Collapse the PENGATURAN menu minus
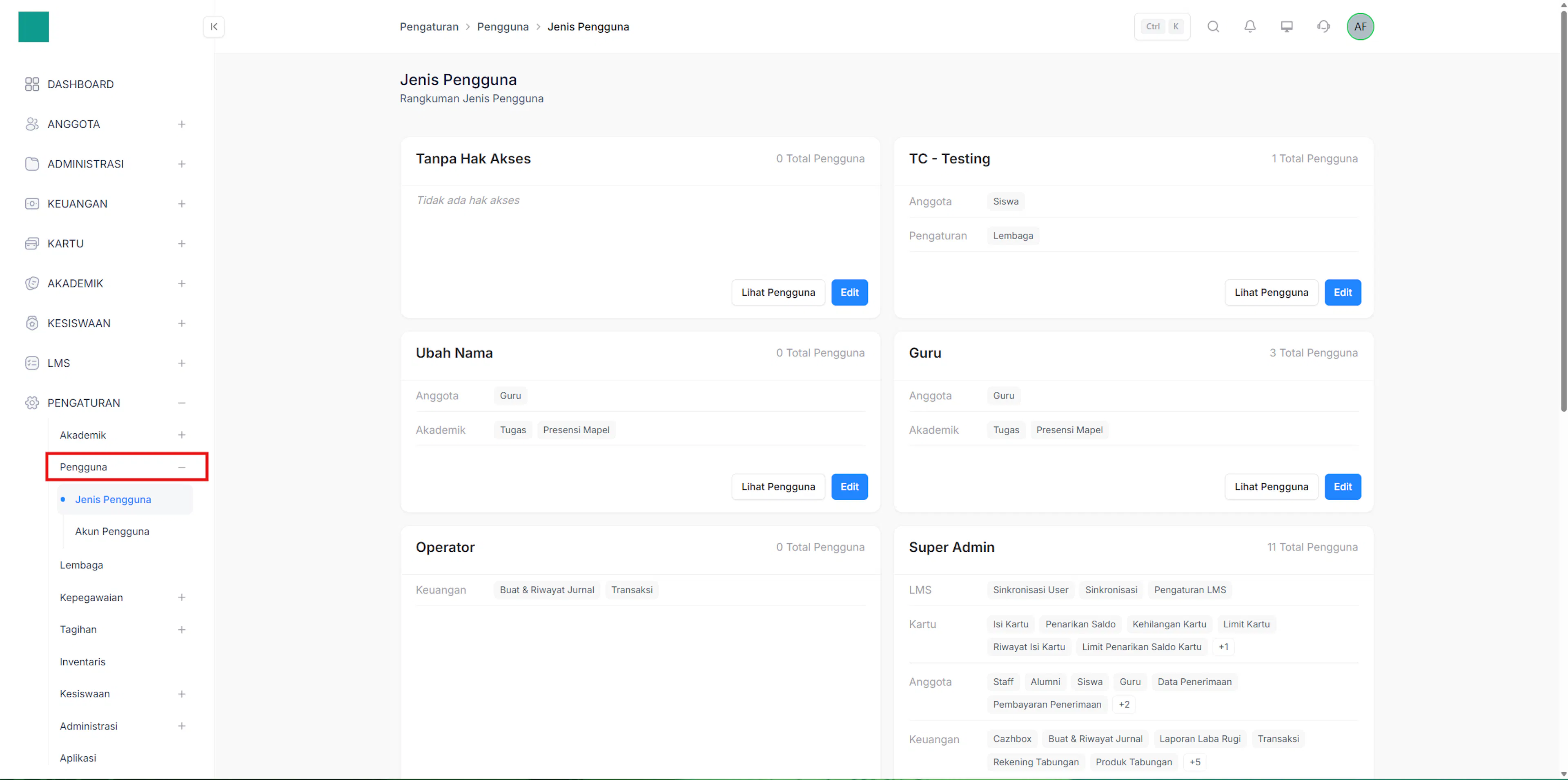 click(x=181, y=403)
